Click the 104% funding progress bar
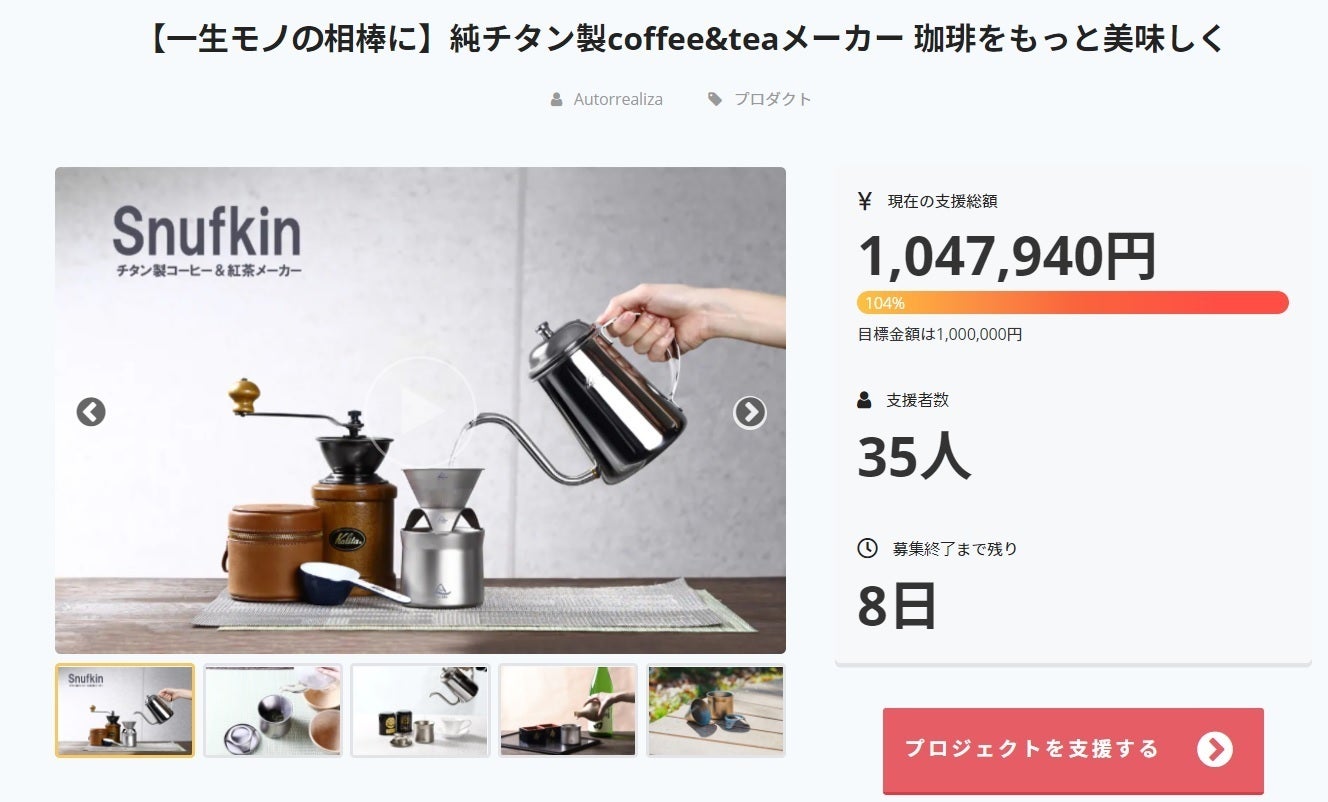Viewport: 1328px width, 802px height. 1073,303
